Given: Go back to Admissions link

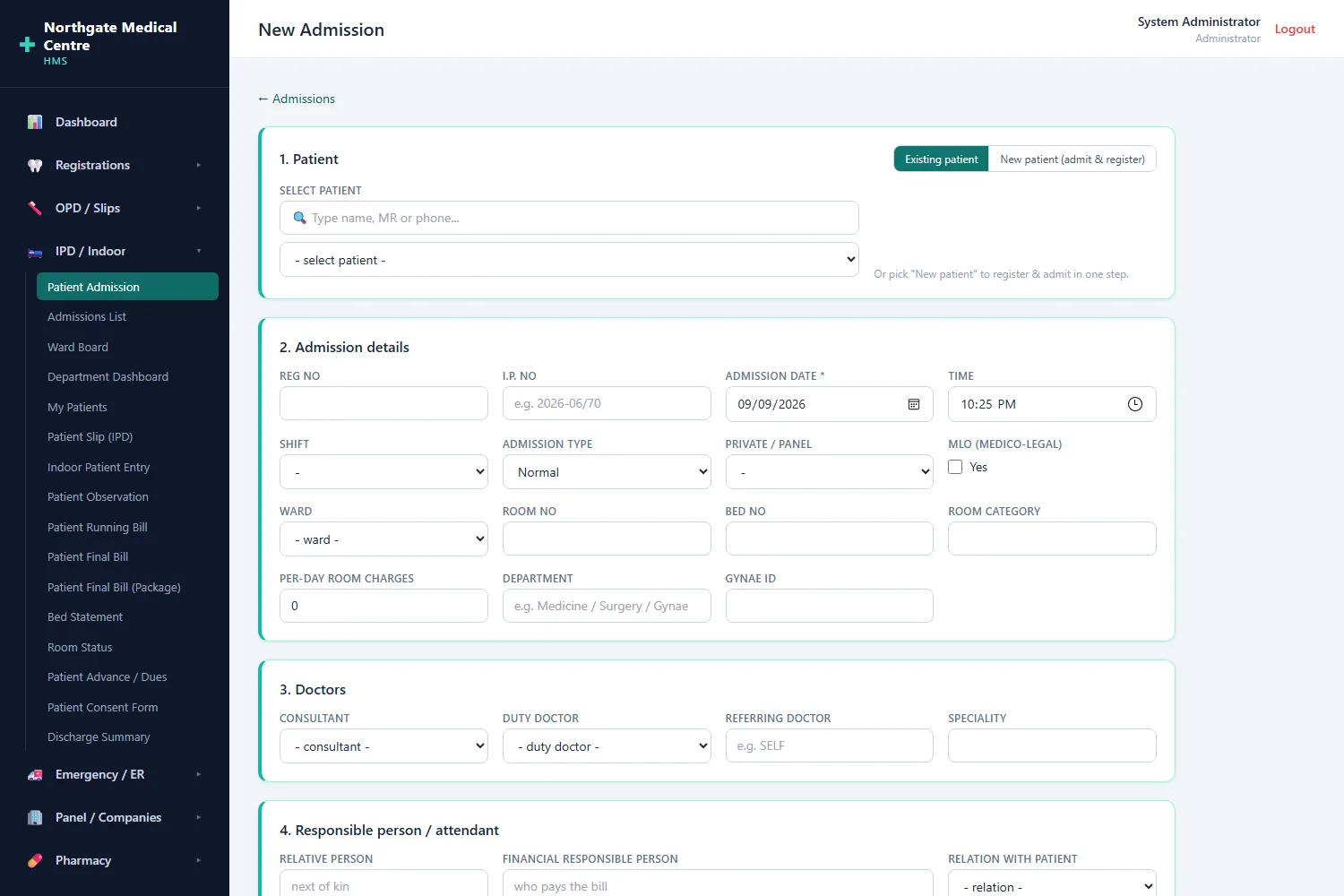Looking at the screenshot, I should 297,99.
